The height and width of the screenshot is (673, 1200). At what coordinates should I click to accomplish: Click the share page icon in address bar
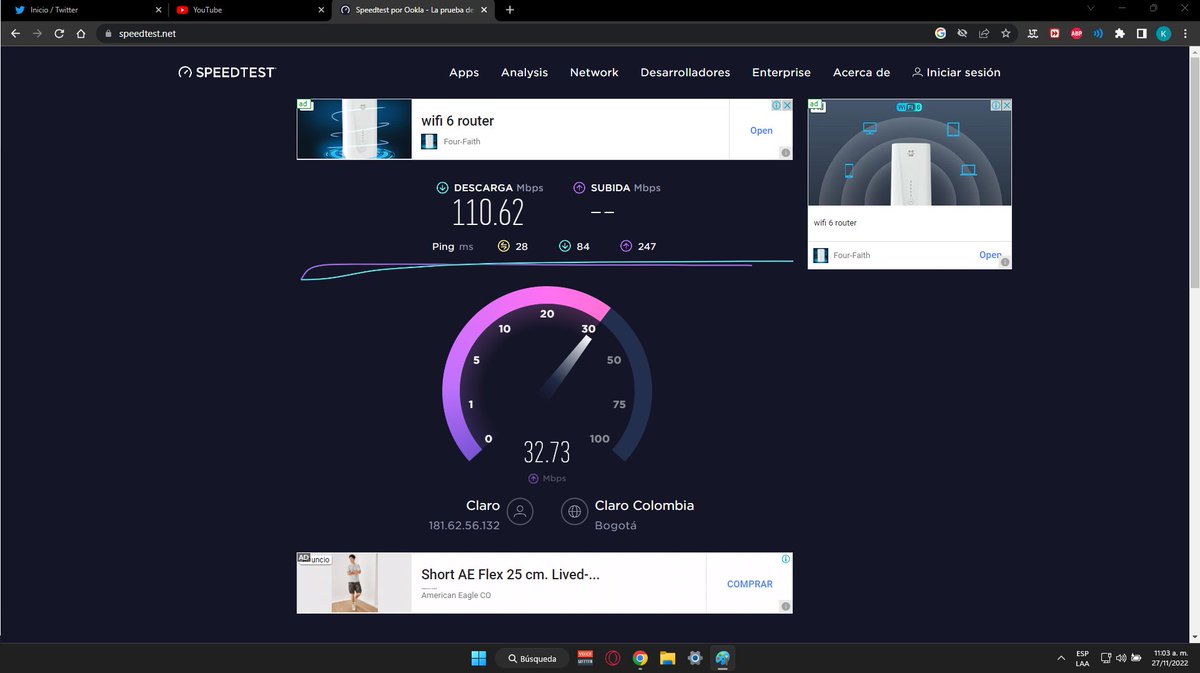pyautogui.click(x=984, y=33)
